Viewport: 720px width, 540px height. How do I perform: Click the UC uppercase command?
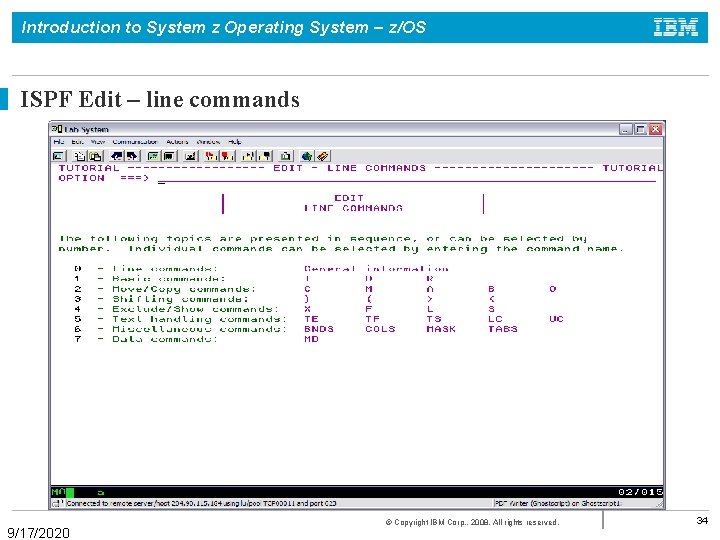click(557, 319)
